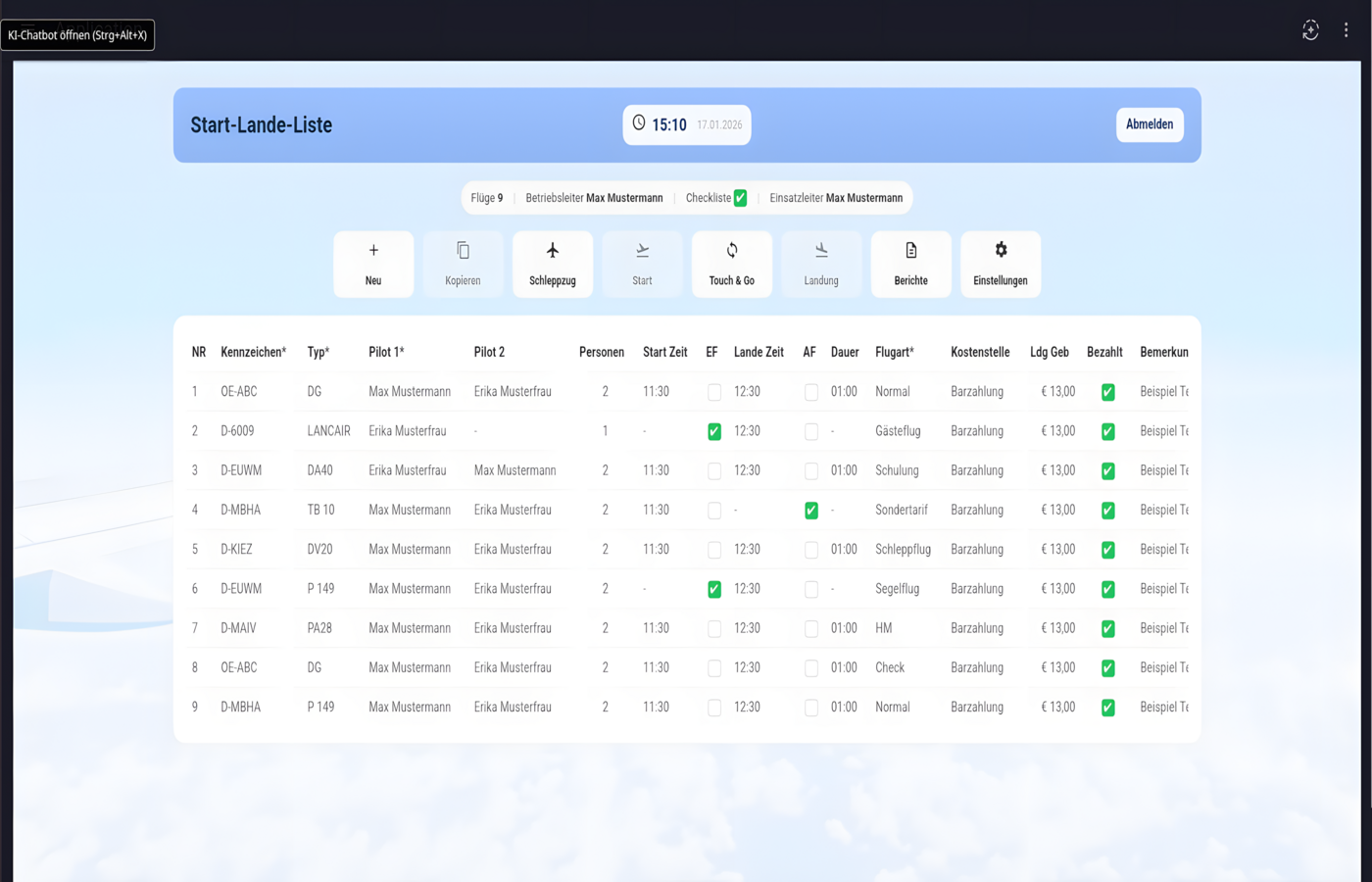Toggle the Checkliste green checkbox
Image resolution: width=1372 pixels, height=882 pixels.
(741, 198)
